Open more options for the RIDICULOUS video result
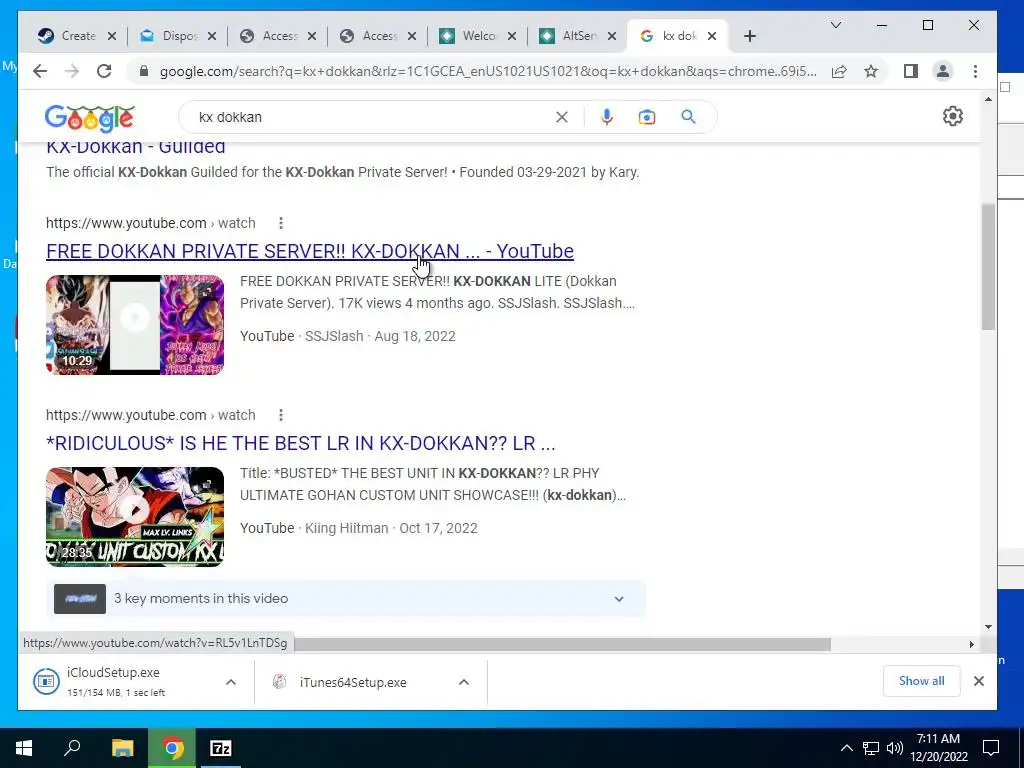This screenshot has height=768, width=1024. [281, 415]
